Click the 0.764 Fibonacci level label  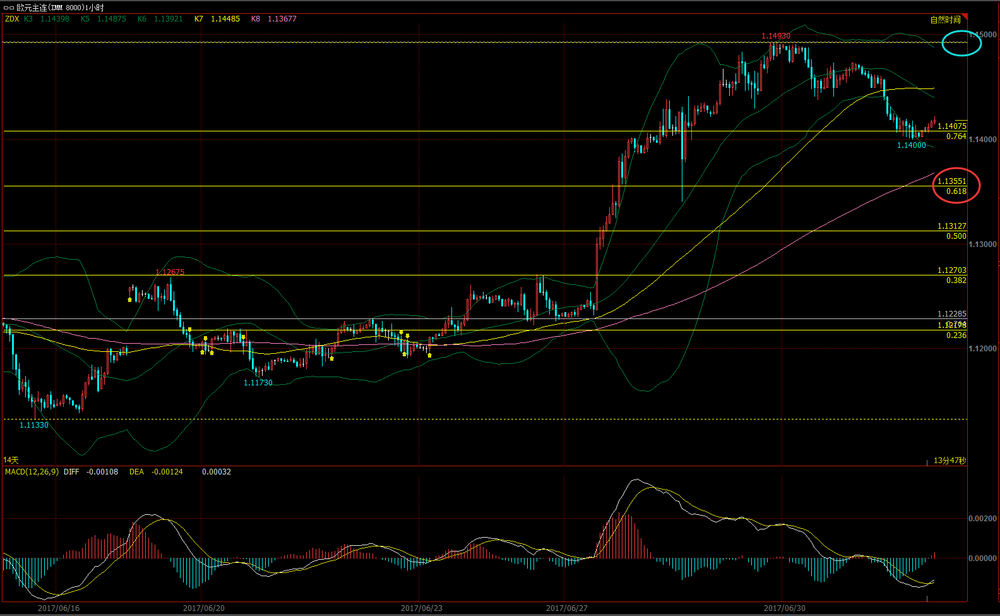click(955, 136)
